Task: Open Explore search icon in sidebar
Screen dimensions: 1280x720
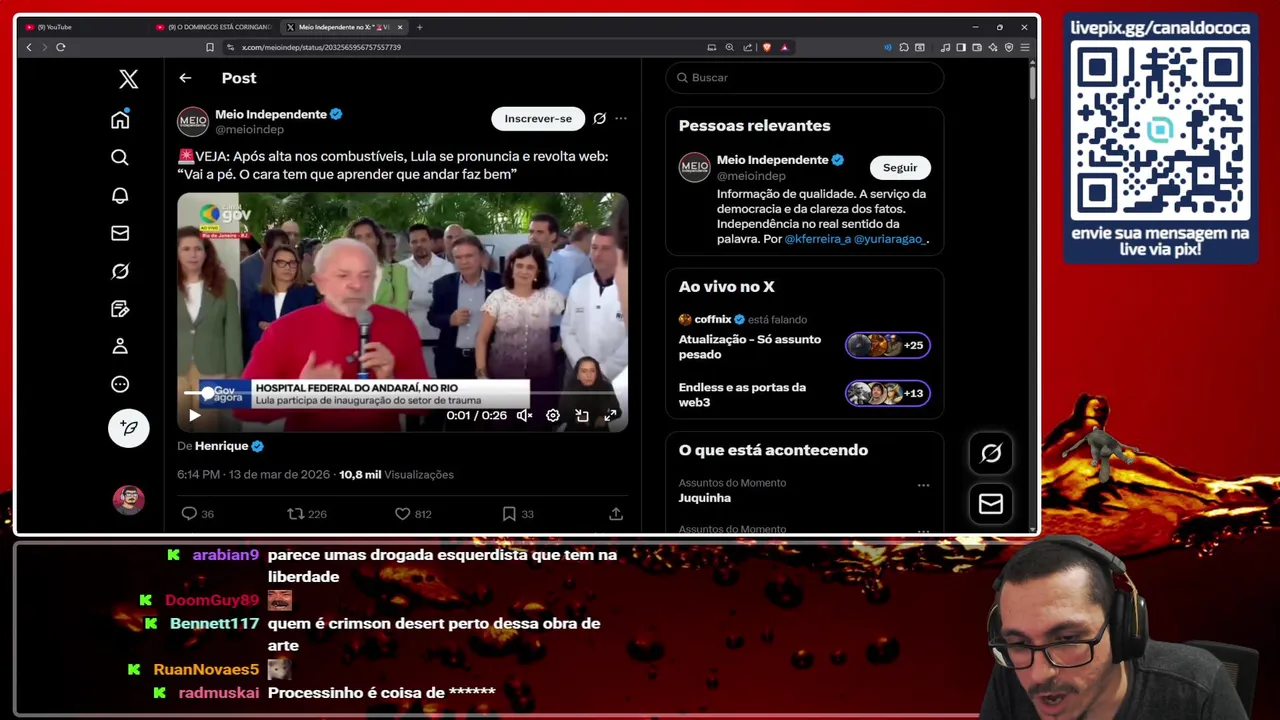Action: 120,157
